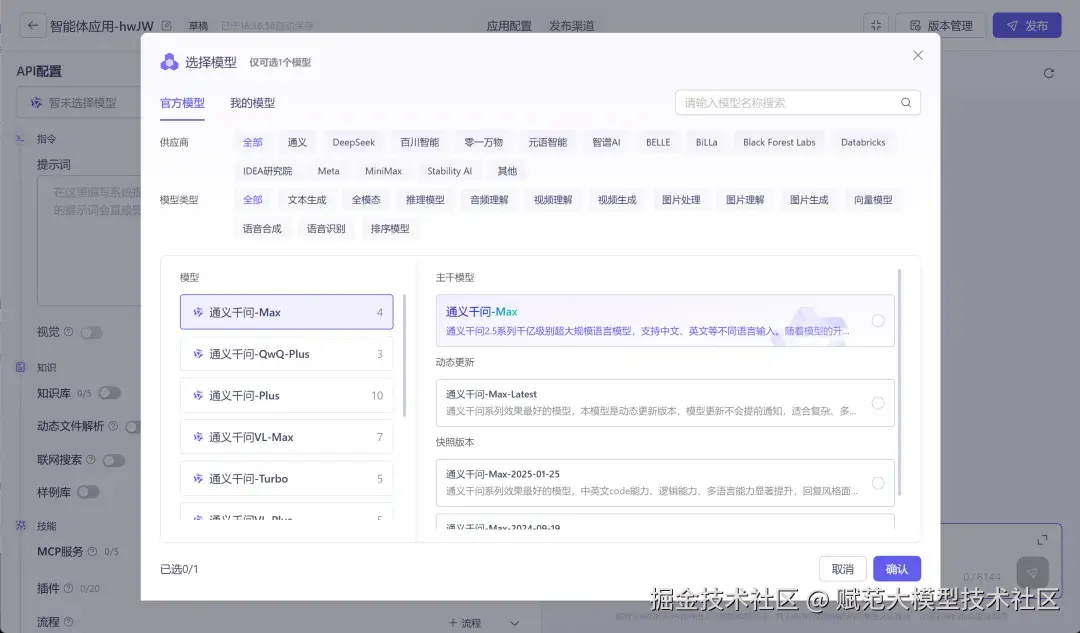
Task: Click the 知识 section icon in sidebar
Action: (19, 366)
